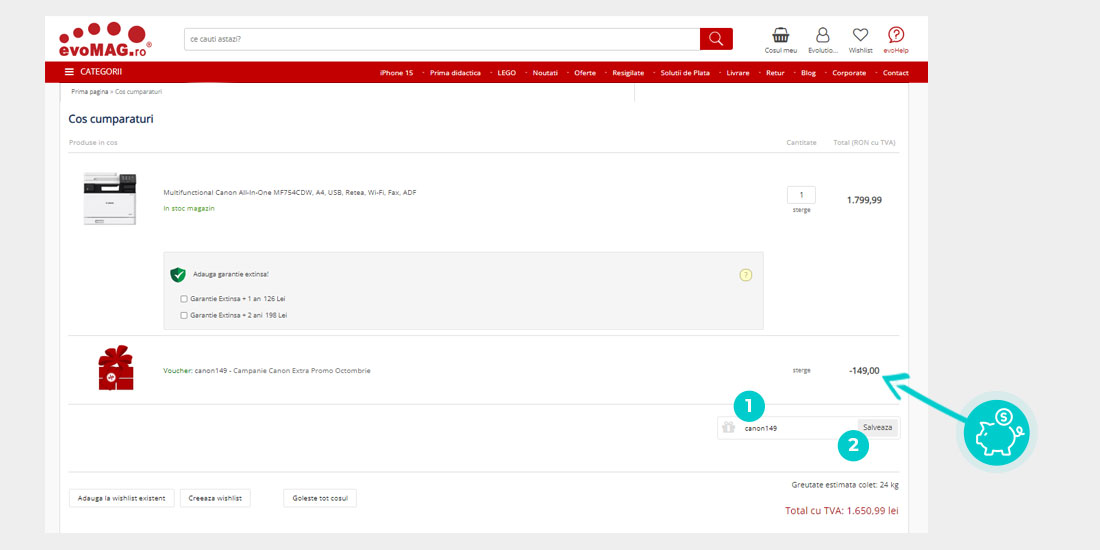Click Creeaza wishlist button

pos(215,498)
